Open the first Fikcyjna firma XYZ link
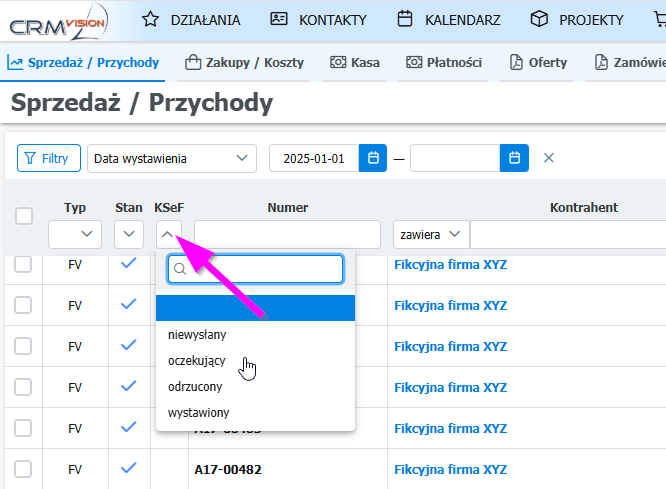The image size is (666, 489). (451, 265)
